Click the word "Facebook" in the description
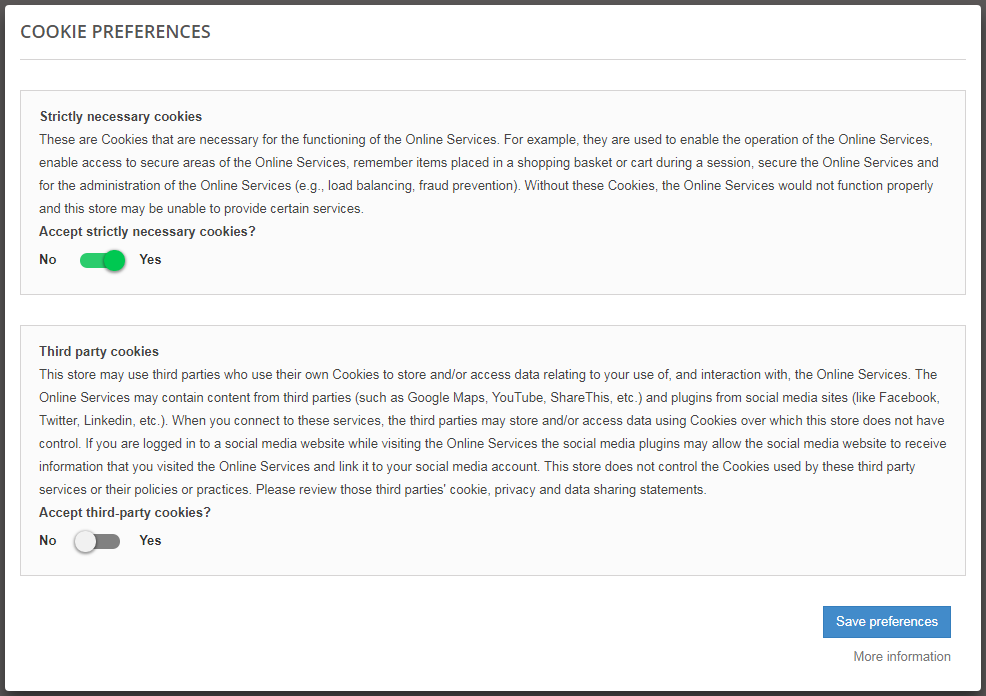This screenshot has width=986, height=696. tap(907, 398)
